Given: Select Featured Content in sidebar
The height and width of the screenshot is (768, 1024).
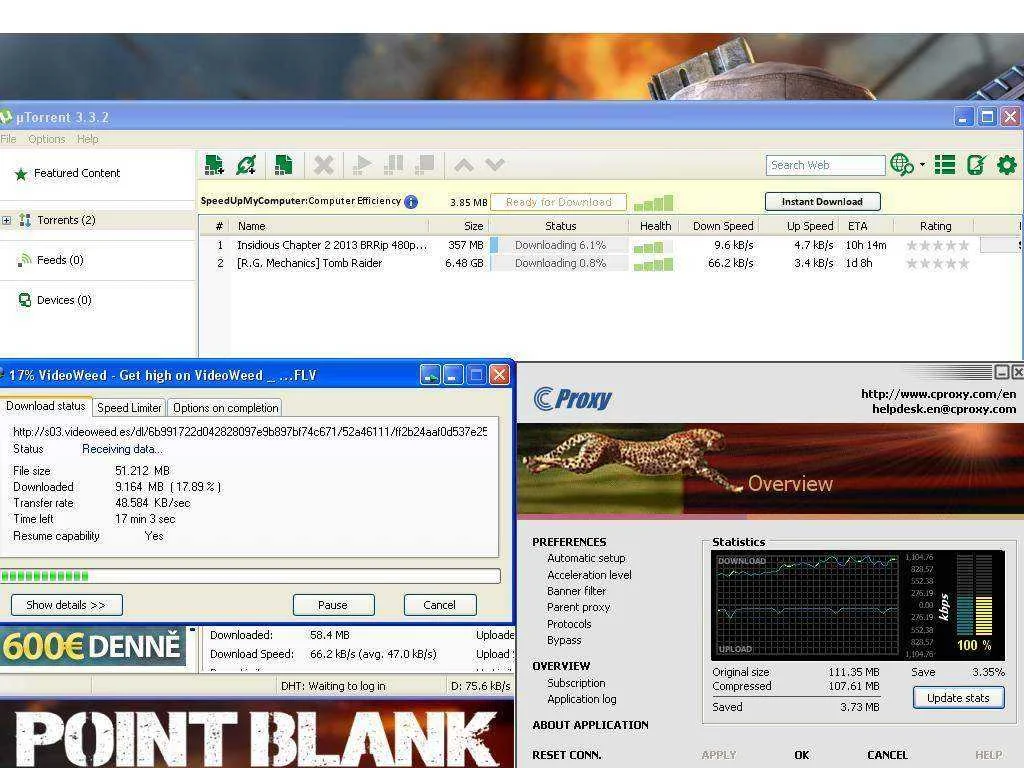Looking at the screenshot, I should point(77,173).
